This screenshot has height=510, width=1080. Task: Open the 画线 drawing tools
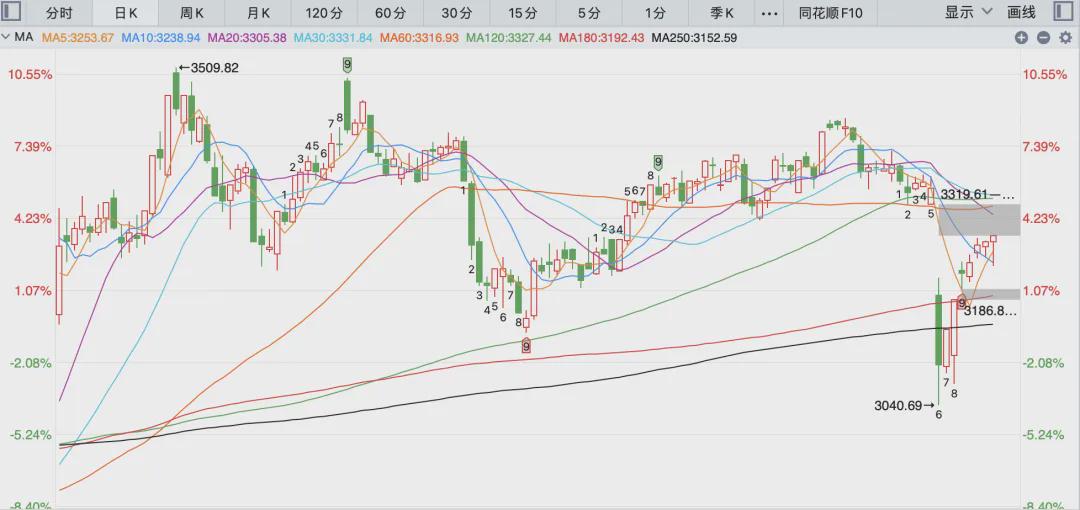[x=1021, y=12]
